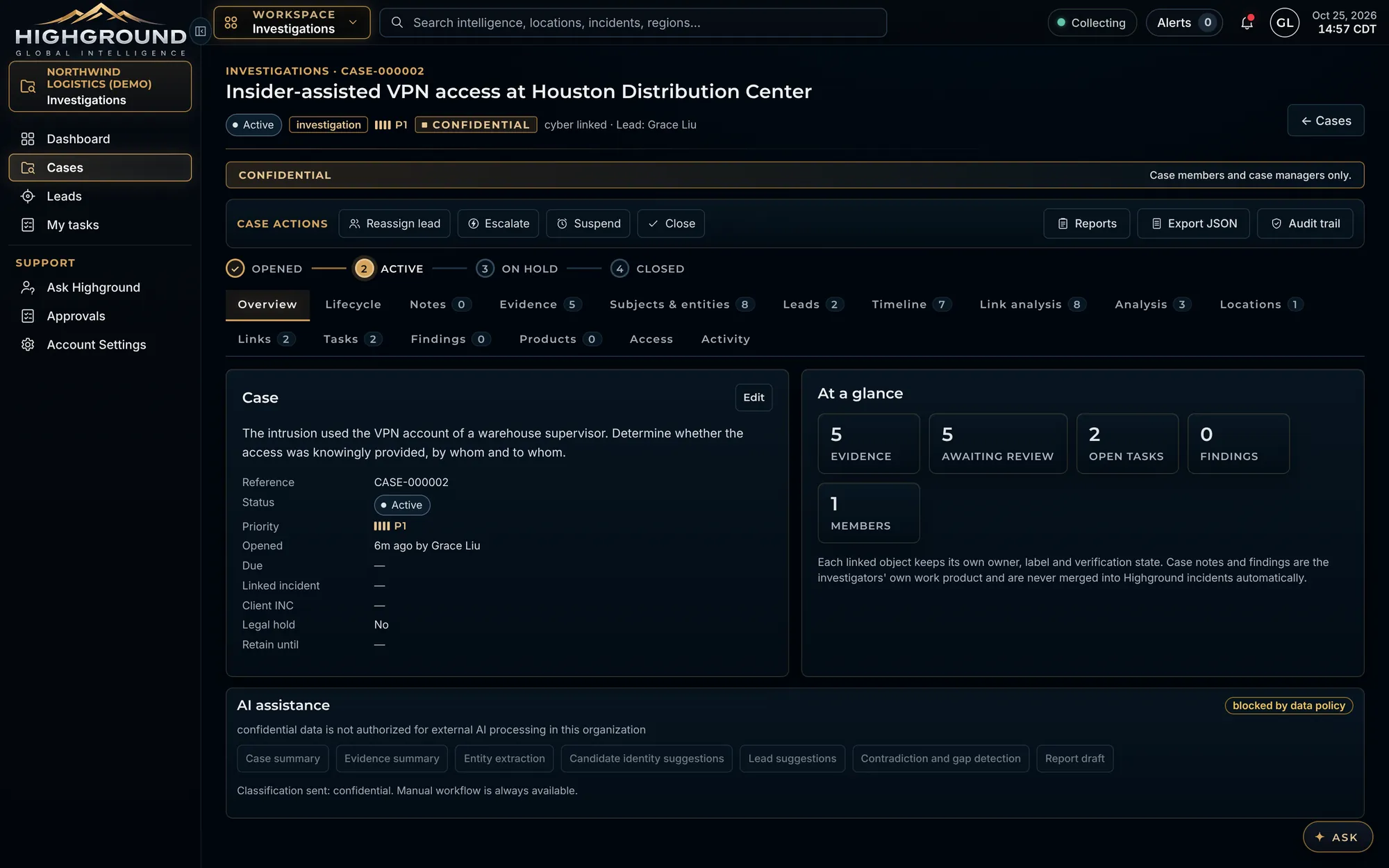
Task: Click the Northwind Logistics organization folder icon
Action: pos(28,86)
